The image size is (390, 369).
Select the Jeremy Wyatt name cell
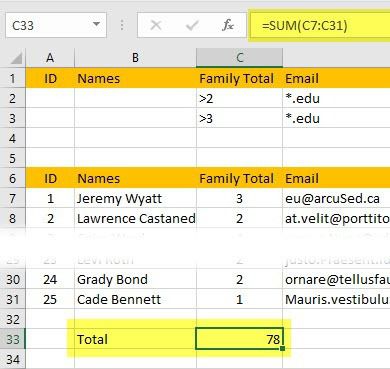pyautogui.click(x=135, y=198)
